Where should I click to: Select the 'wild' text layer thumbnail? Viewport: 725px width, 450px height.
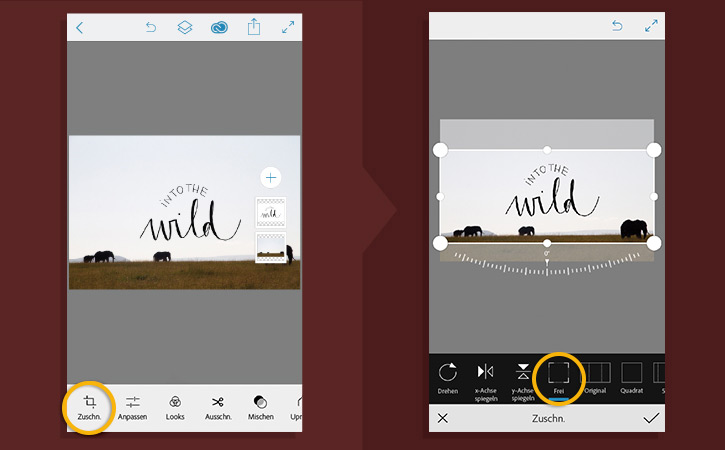click(270, 212)
